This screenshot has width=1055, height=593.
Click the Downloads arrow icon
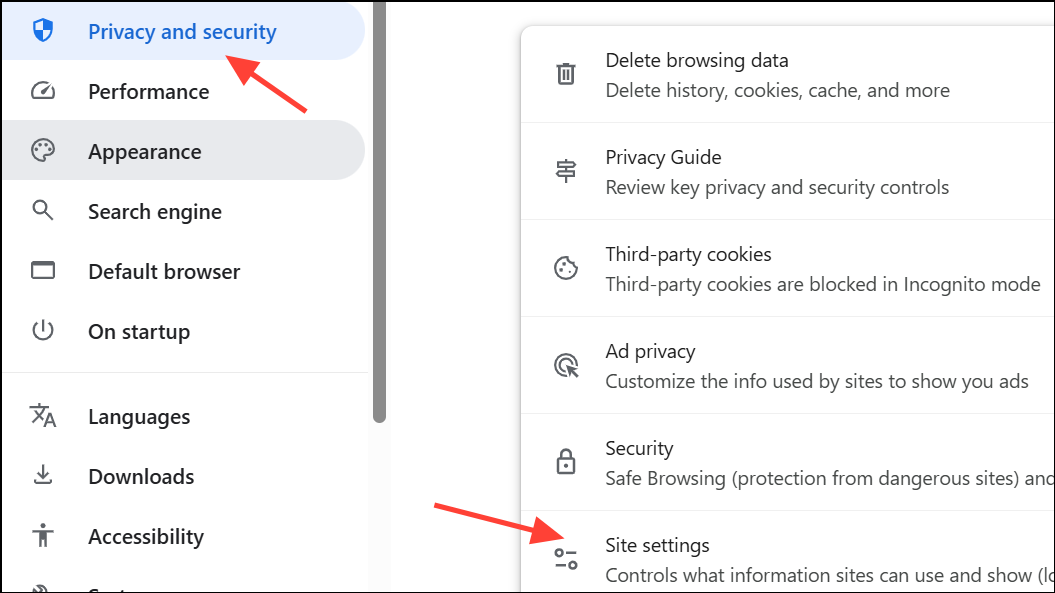[43, 475]
